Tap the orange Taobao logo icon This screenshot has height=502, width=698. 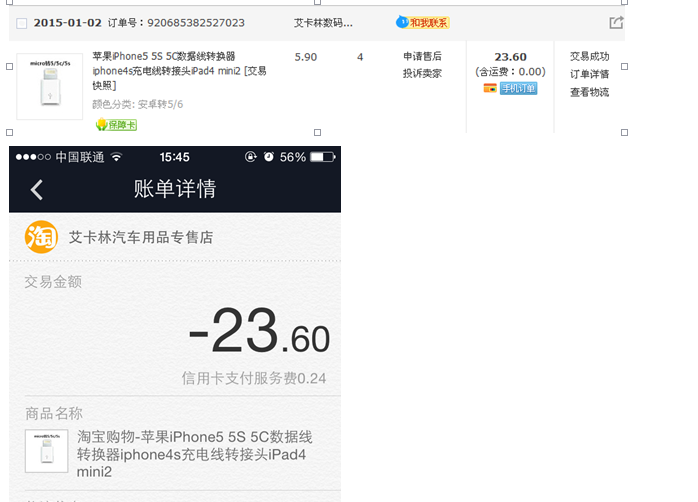(x=41, y=237)
